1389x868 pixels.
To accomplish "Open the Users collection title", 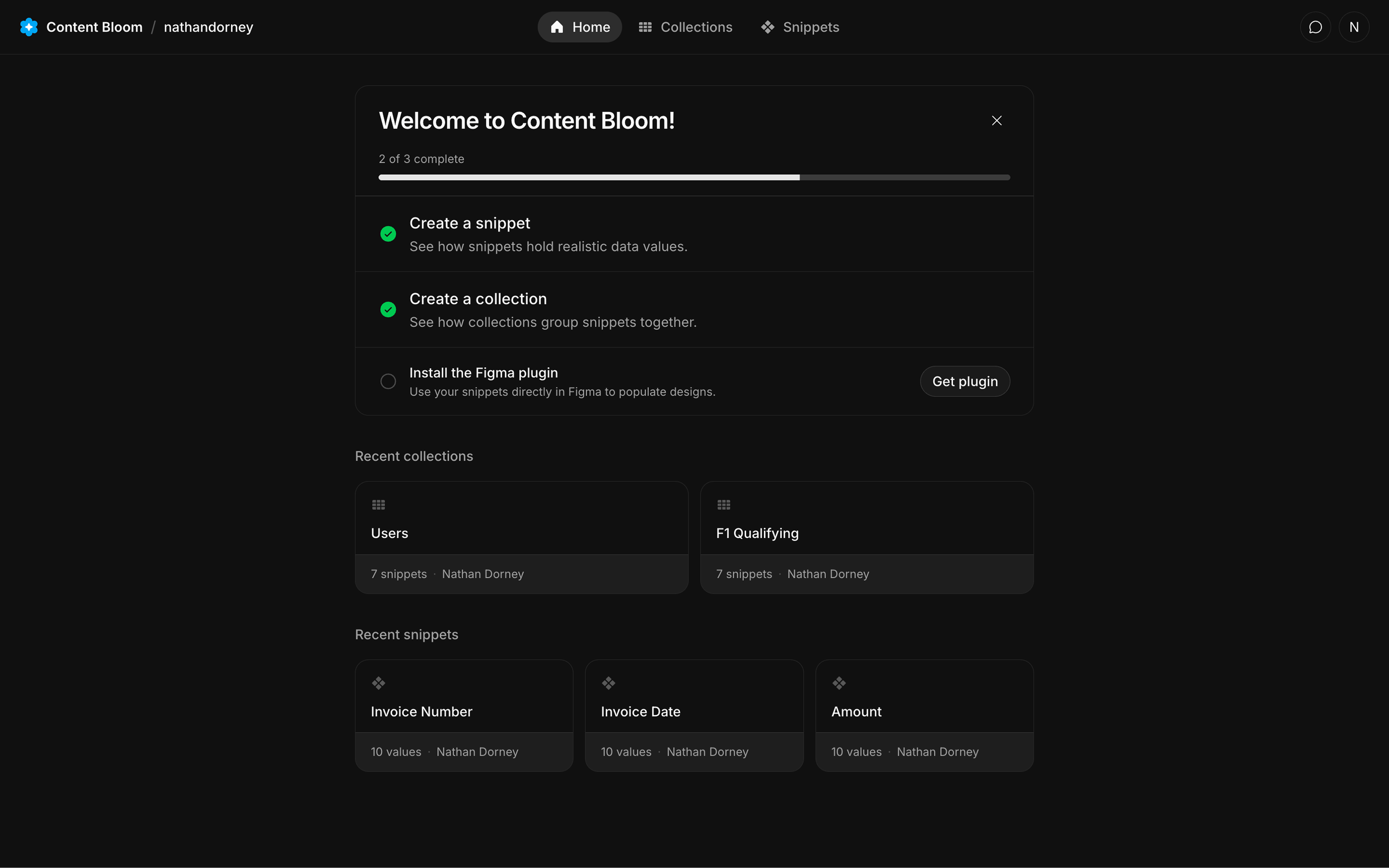I will (389, 533).
